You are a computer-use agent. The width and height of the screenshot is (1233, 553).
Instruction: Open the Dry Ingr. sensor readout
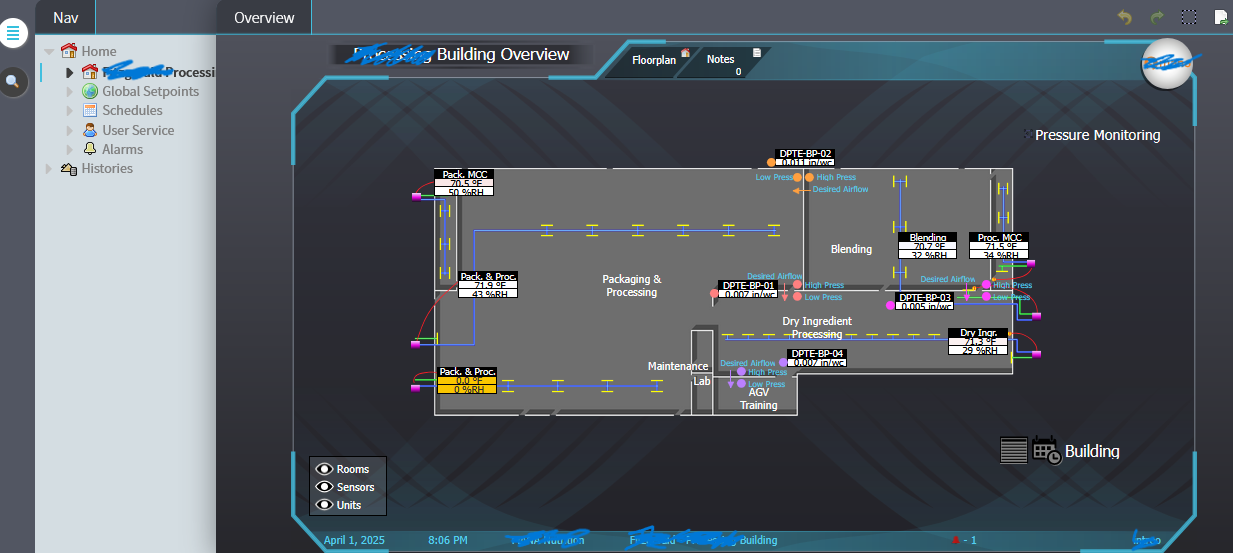click(979, 342)
